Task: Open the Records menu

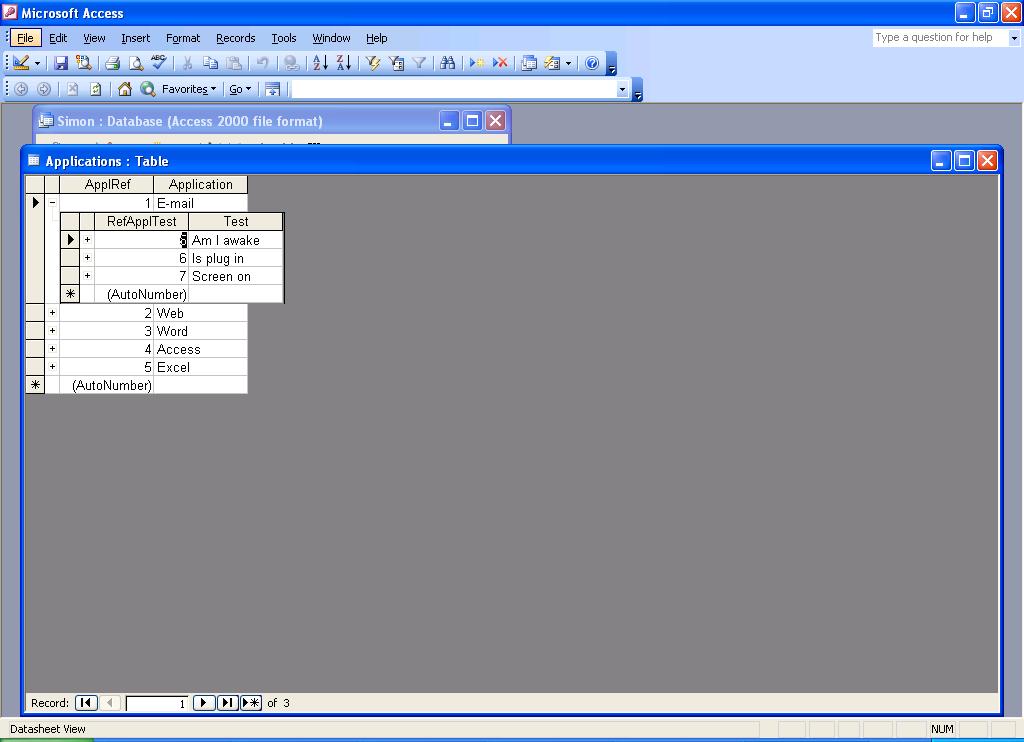Action: 236,38
